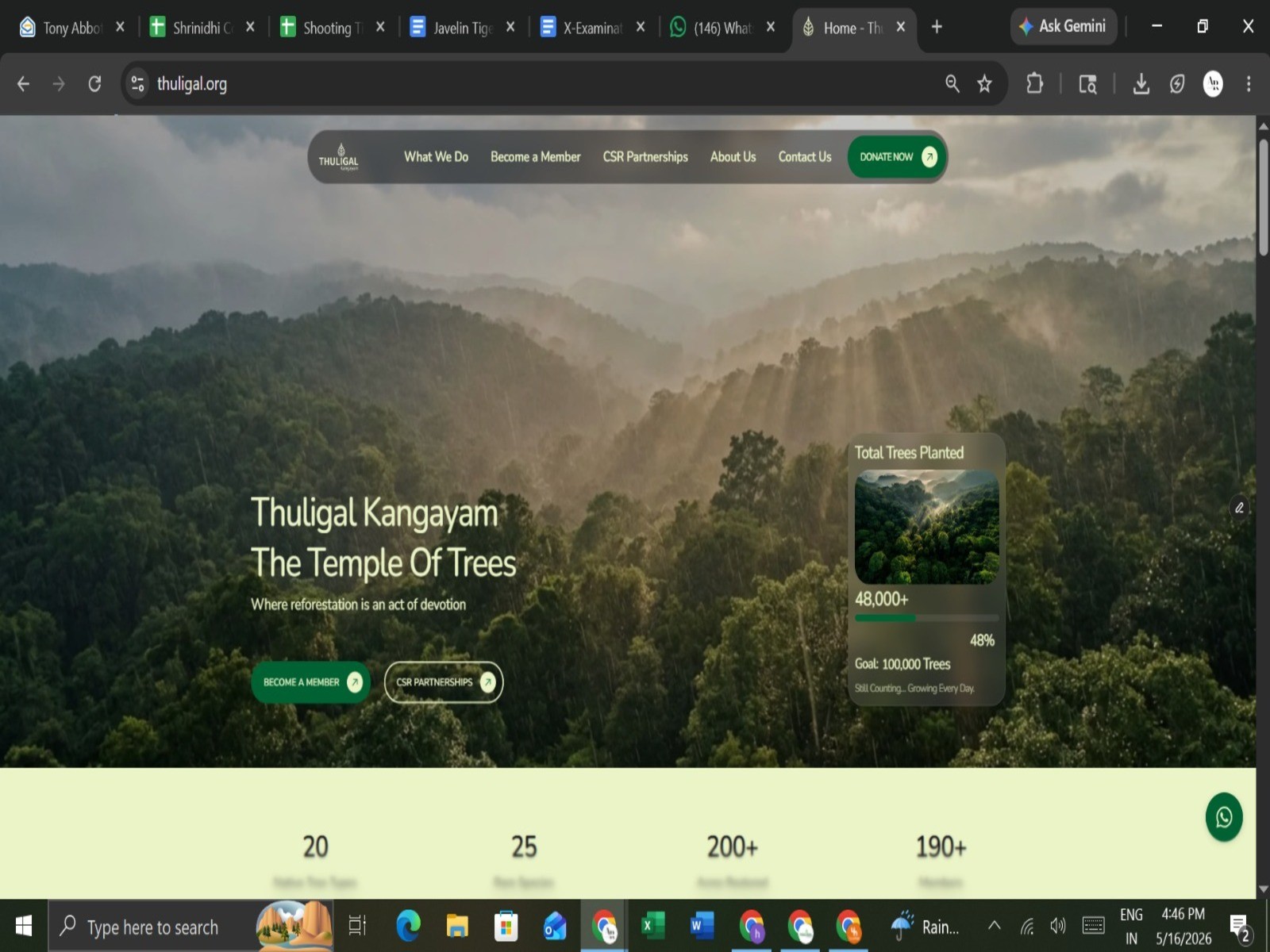Image resolution: width=1270 pixels, height=952 pixels.
Task: Open the What We Do nav link
Action: tap(436, 157)
